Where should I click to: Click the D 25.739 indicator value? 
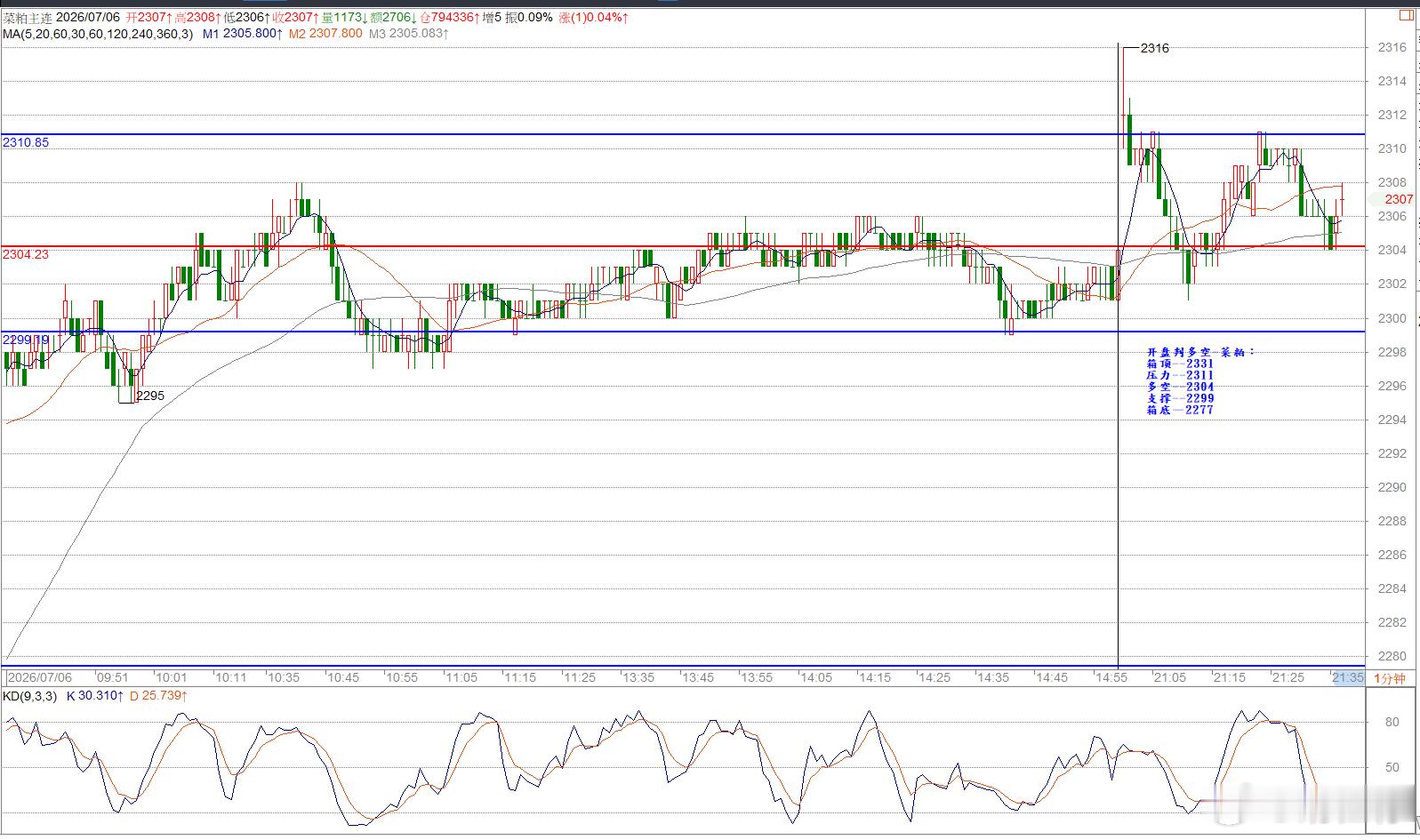pyautogui.click(x=159, y=696)
